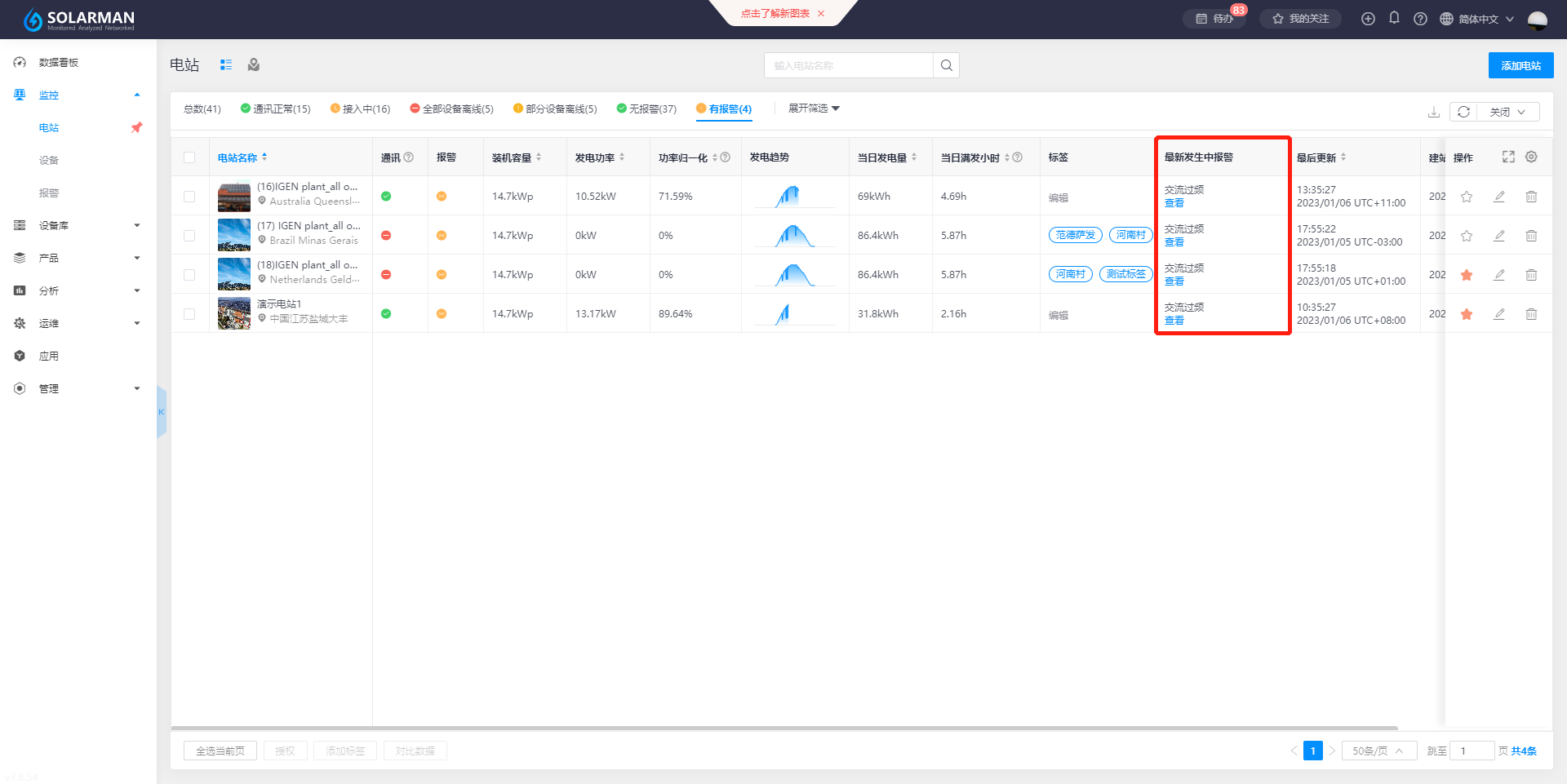Viewport: 1567px width, 784px height.
Task: Favorite the (16)IGEN plant with star
Action: 1467,197
